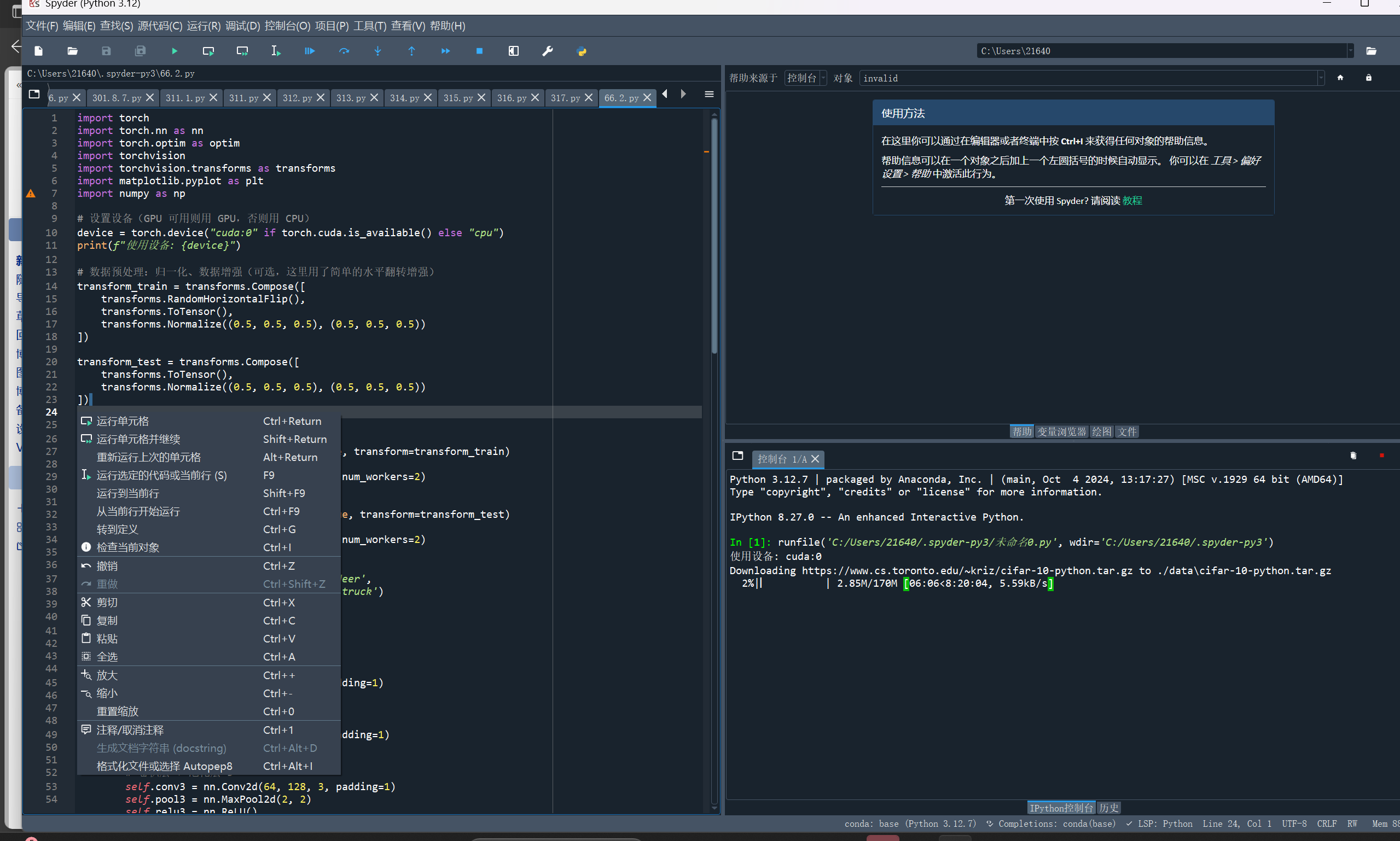Close the 66.2.py editor tab

pos(647,97)
